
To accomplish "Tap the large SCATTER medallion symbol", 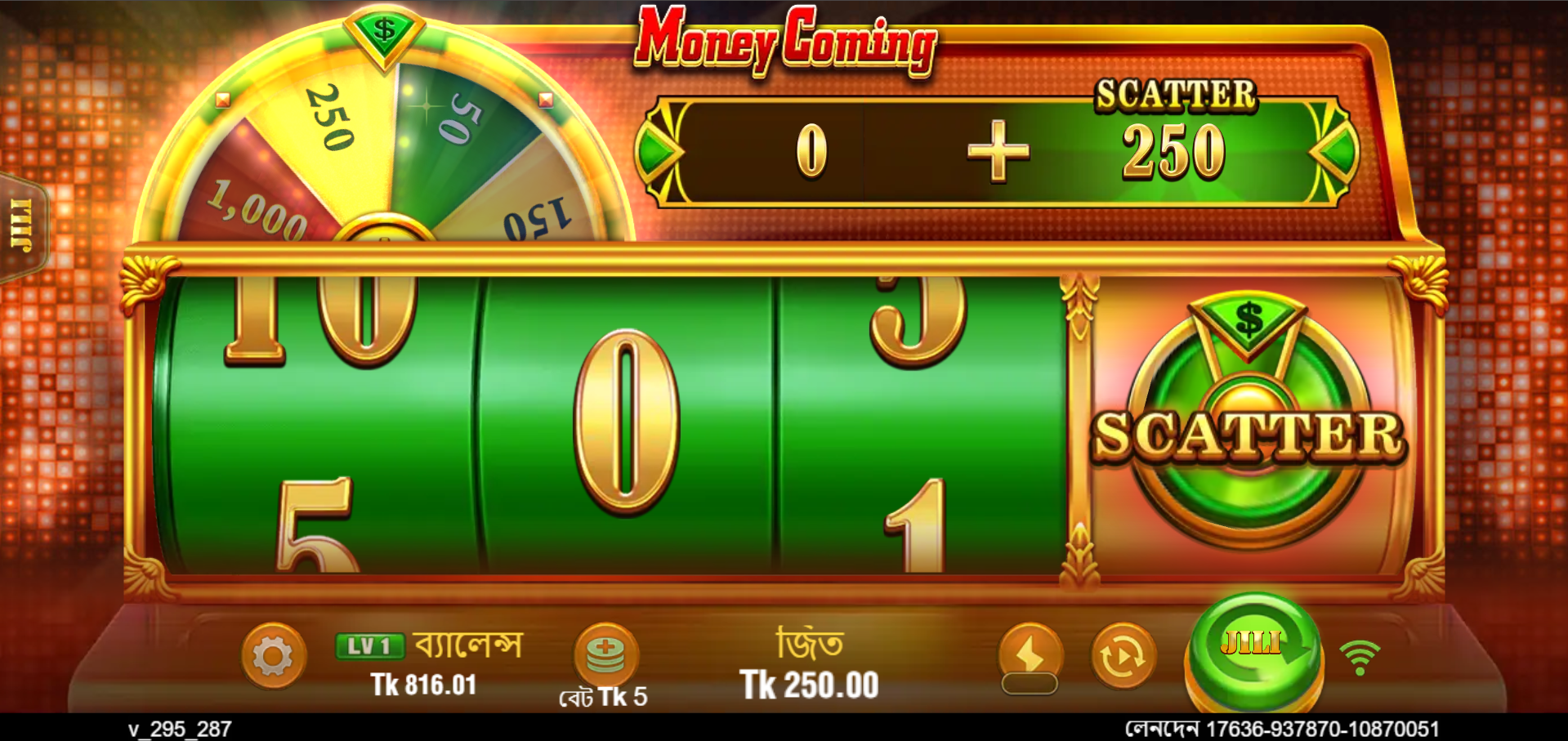I will point(1249,424).
